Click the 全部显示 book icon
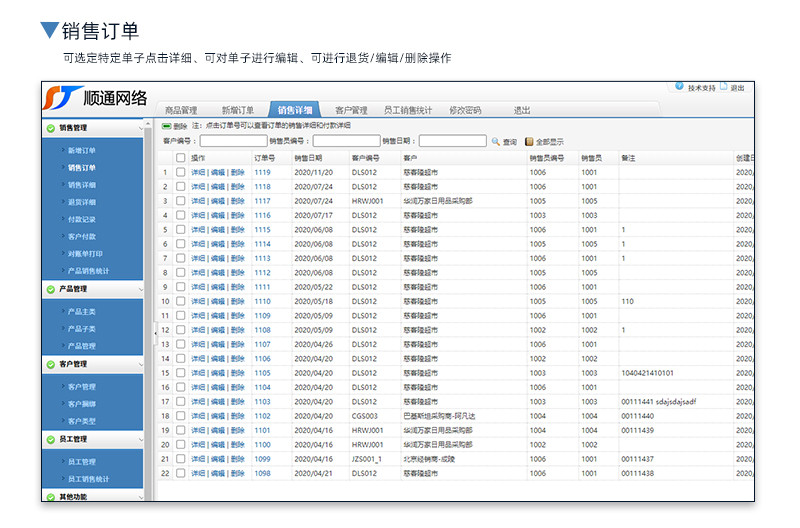Image resolution: width=800 pixels, height=528 pixels. tap(529, 141)
